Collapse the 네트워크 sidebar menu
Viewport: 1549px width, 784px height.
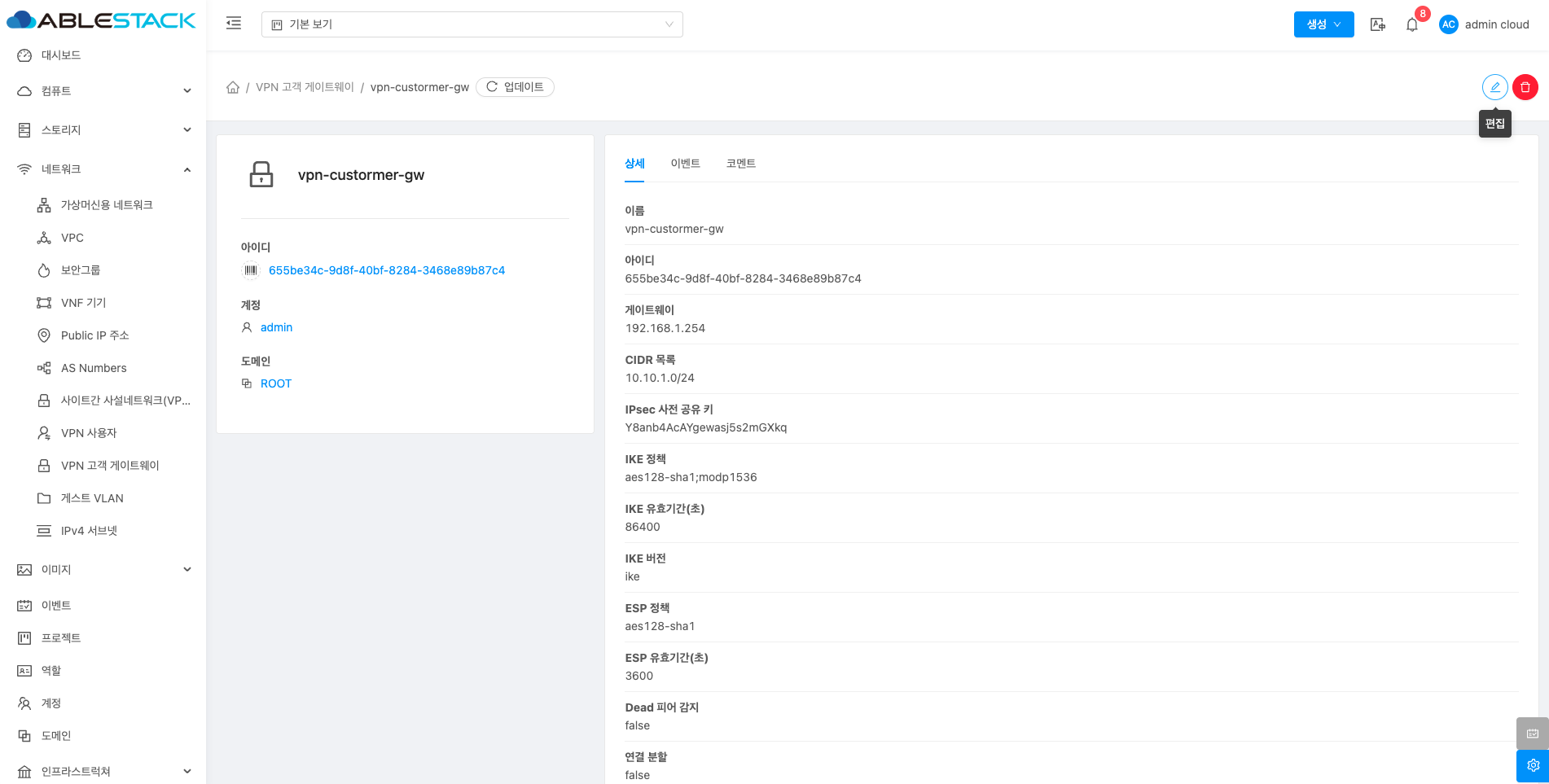pos(103,169)
